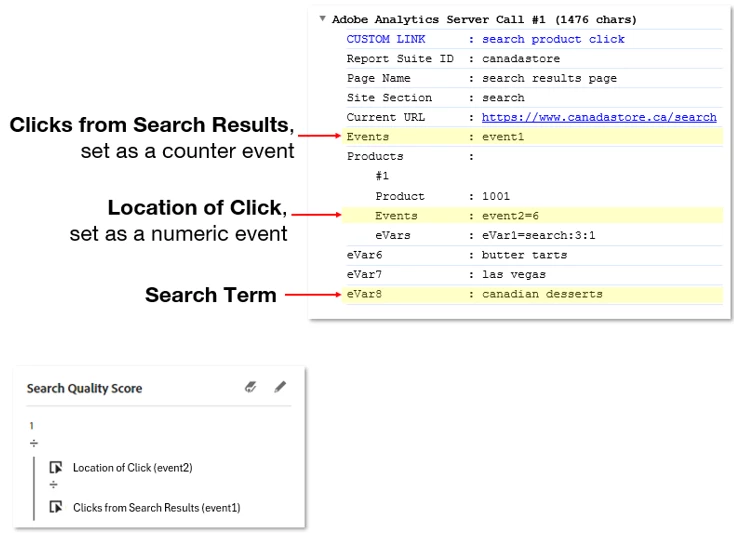Screen dimensions: 734x533
Task: Click the static number 1 in the formula
Action: pyautogui.click(x=31, y=425)
